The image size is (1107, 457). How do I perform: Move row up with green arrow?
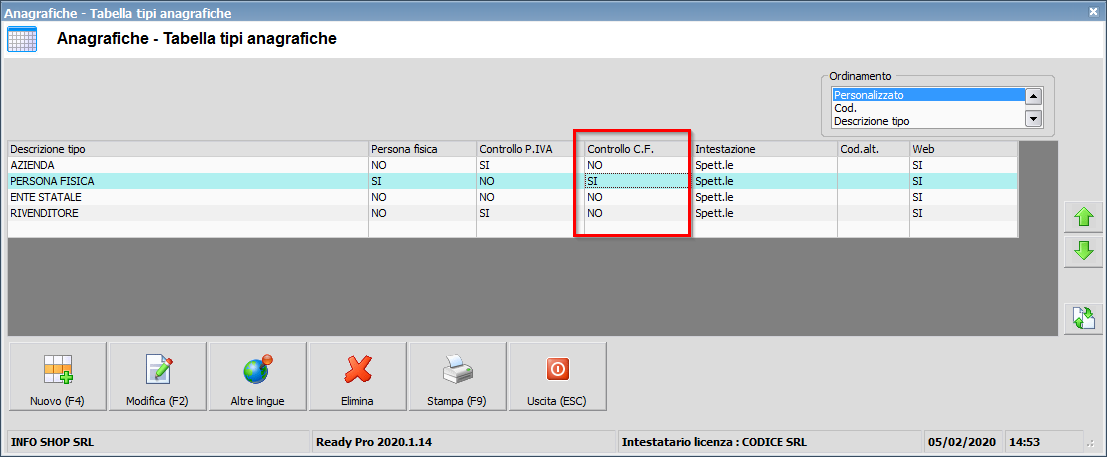1083,217
